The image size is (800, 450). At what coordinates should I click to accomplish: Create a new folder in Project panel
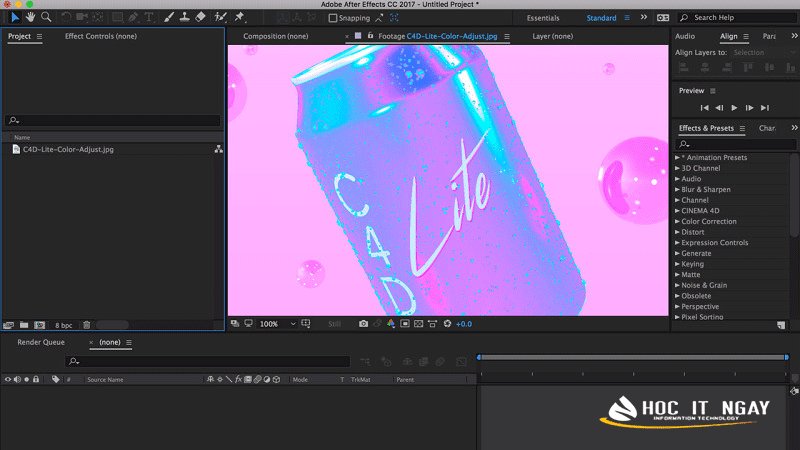[x=24, y=325]
